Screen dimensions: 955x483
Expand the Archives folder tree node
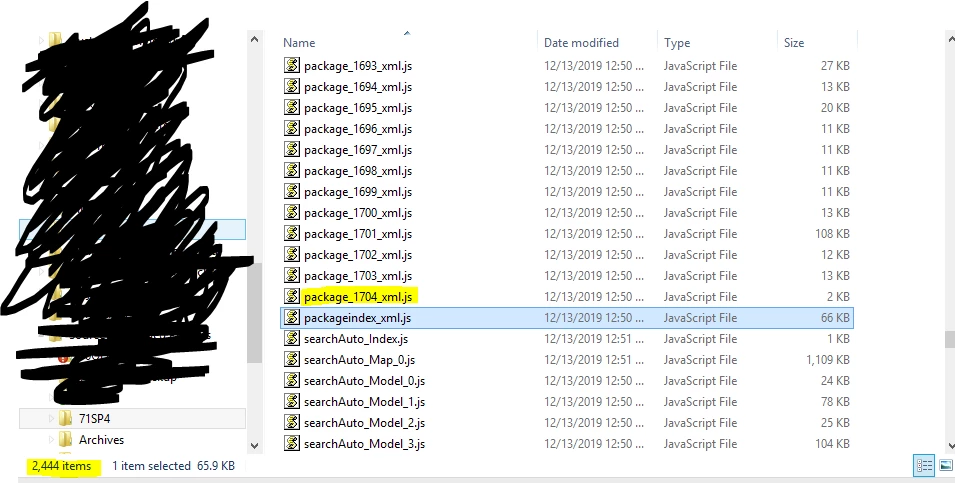[51, 439]
